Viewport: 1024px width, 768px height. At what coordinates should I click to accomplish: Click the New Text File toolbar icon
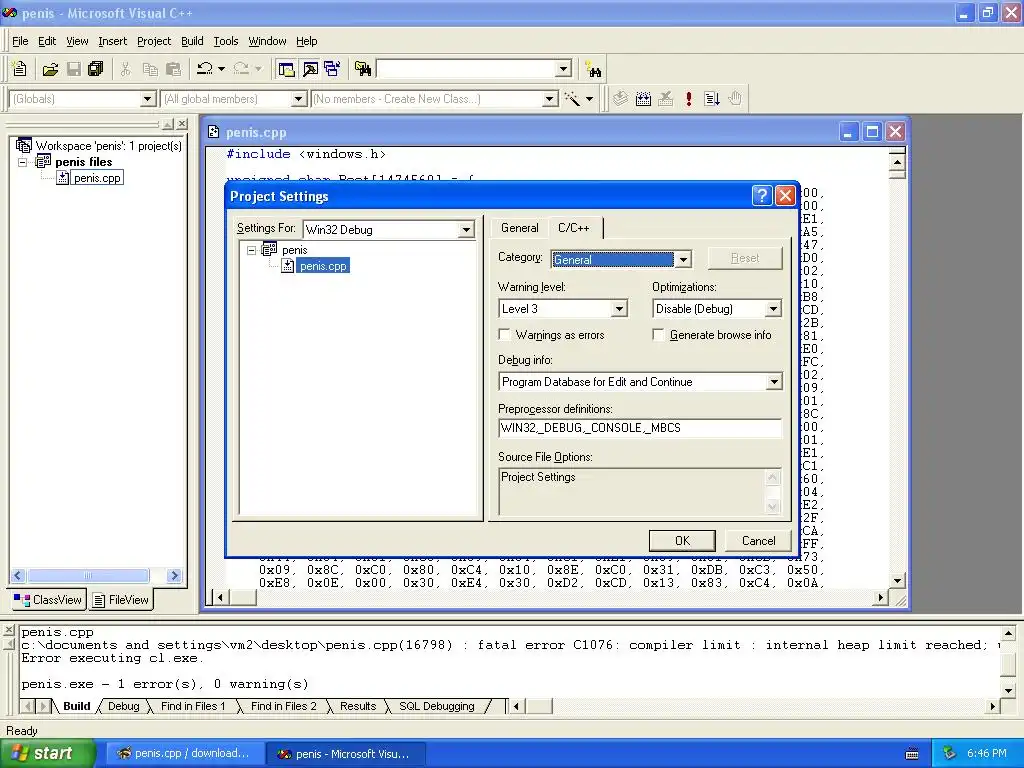pyautogui.click(x=20, y=69)
